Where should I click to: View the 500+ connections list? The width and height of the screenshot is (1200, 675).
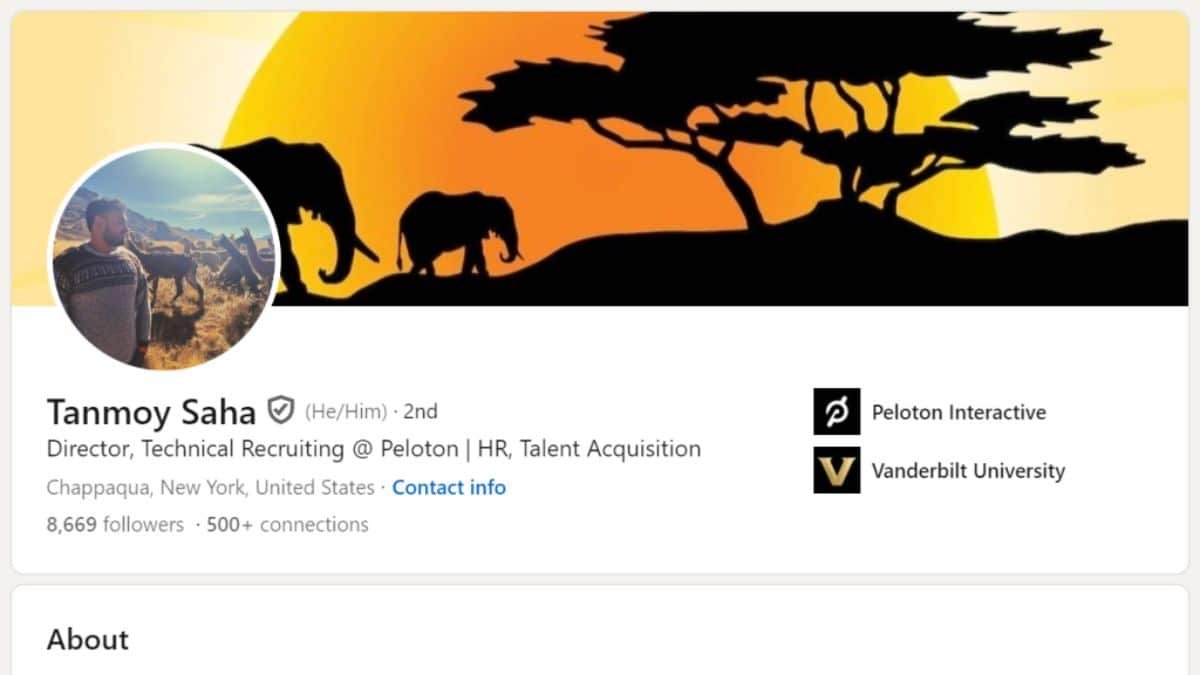tap(288, 524)
